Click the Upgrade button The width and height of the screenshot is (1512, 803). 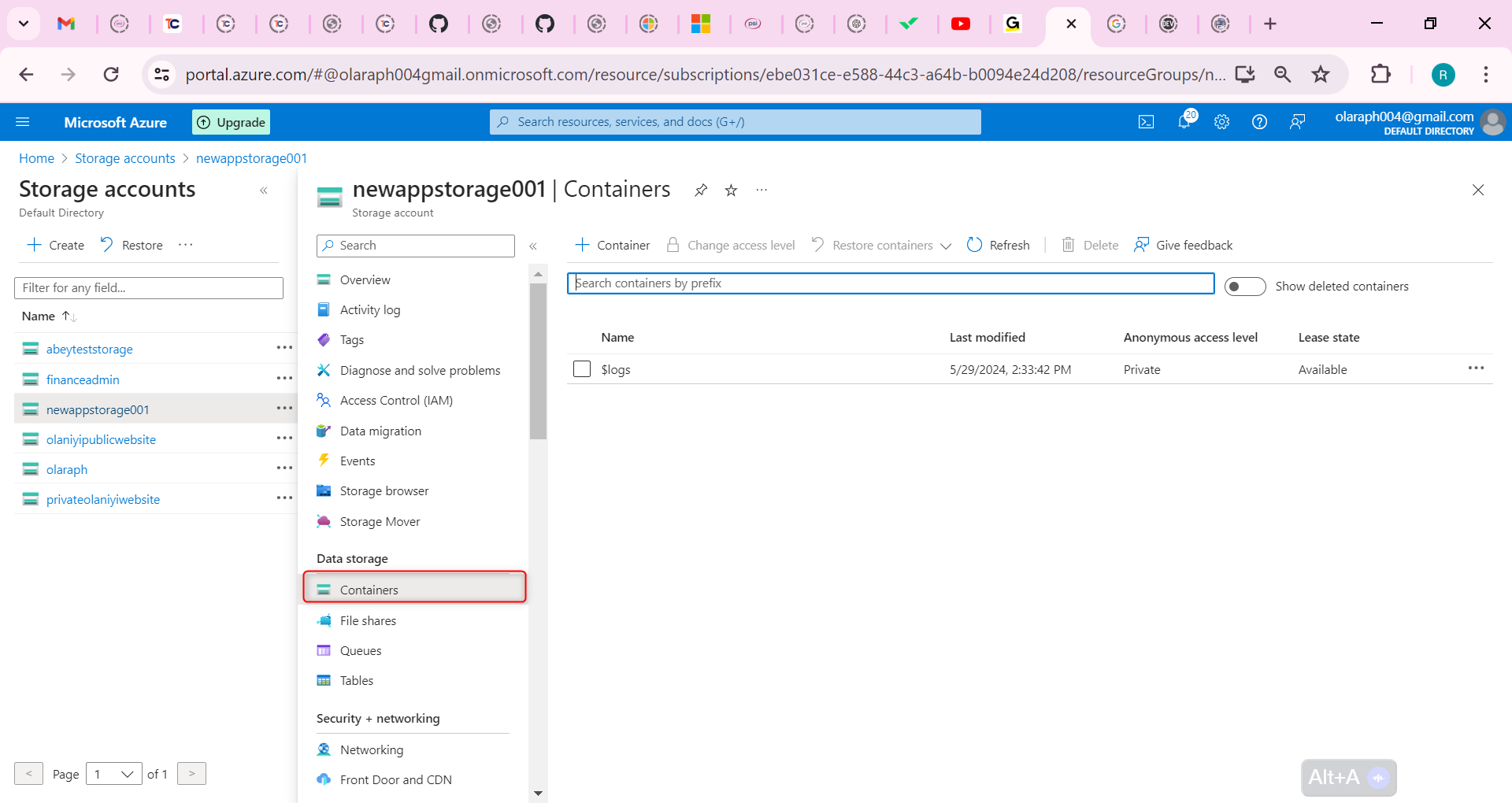coord(232,122)
